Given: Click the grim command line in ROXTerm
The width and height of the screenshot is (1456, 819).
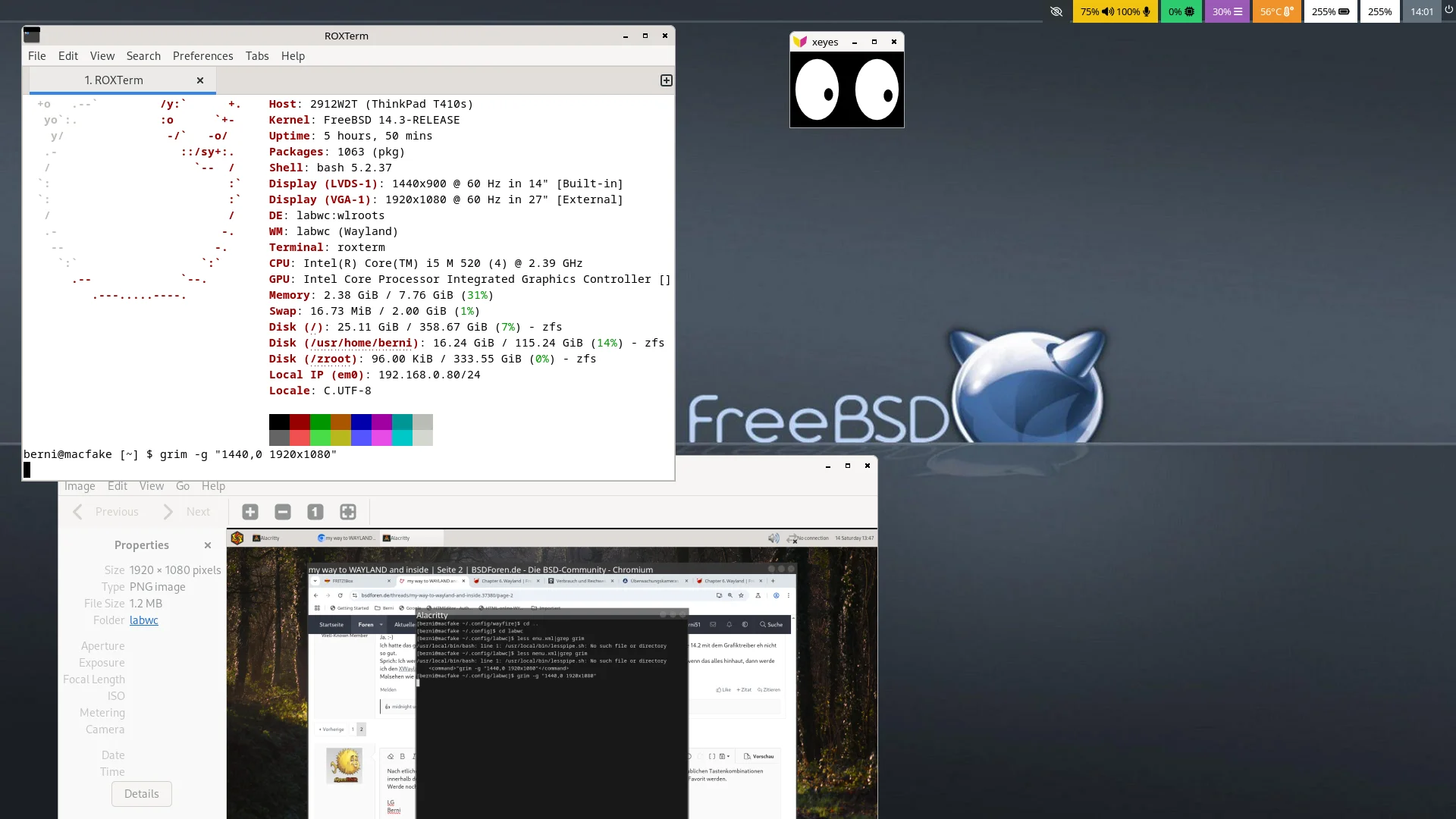Looking at the screenshot, I should point(180,454).
